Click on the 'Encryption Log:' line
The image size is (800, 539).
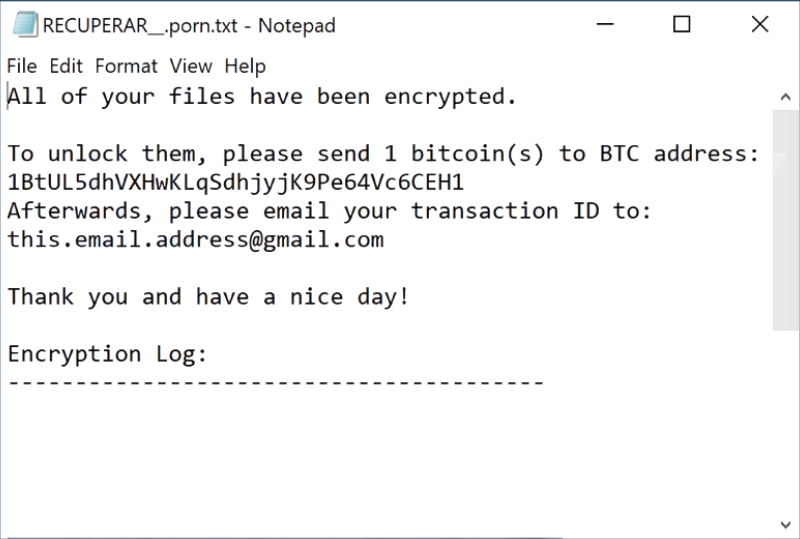pos(105,354)
